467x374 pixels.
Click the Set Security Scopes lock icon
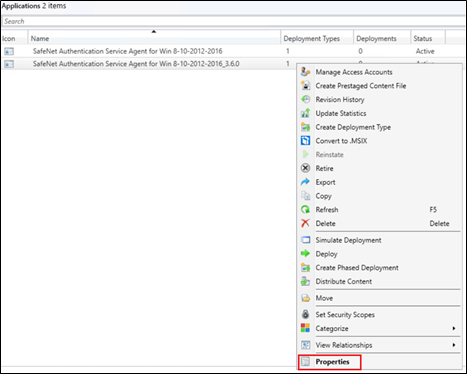[x=305, y=314]
